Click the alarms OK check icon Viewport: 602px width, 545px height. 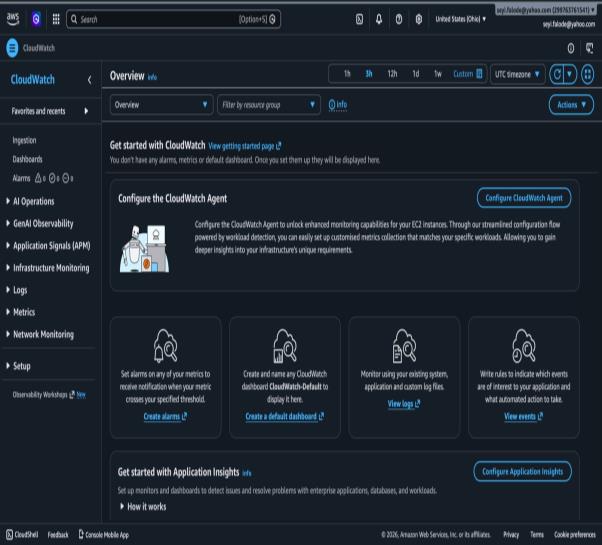pyautogui.click(x=52, y=178)
